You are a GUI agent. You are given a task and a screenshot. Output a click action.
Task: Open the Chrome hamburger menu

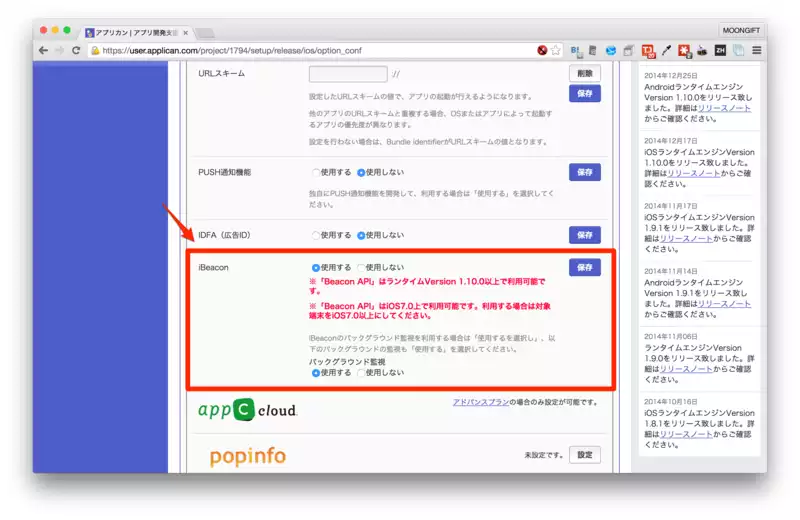(x=757, y=50)
